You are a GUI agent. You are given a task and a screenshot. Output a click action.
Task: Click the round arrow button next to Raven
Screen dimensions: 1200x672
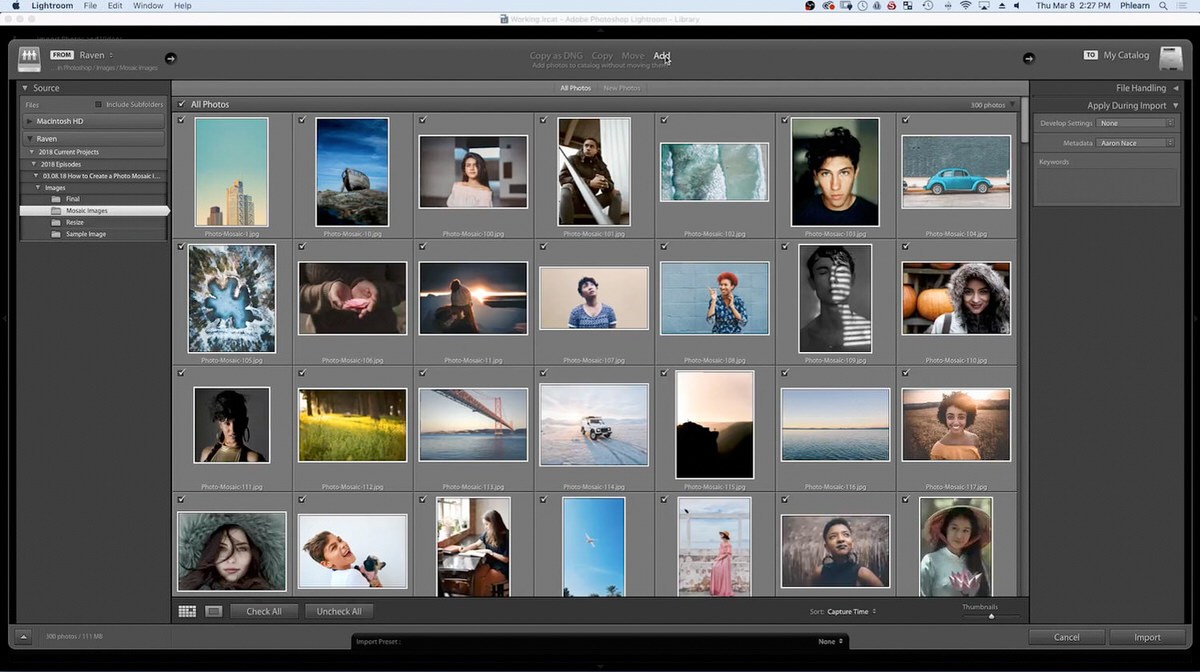(x=170, y=58)
